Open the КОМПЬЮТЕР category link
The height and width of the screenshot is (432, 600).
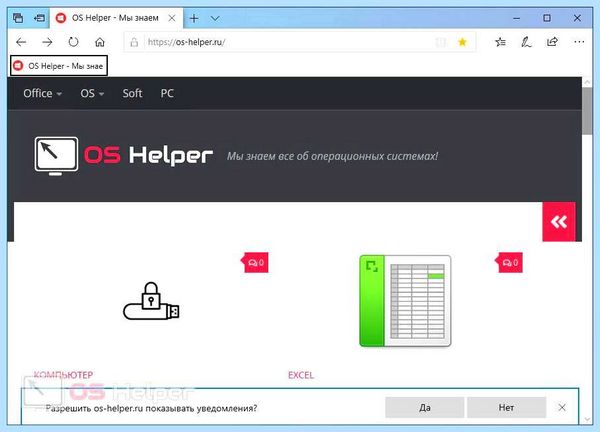pos(63,375)
